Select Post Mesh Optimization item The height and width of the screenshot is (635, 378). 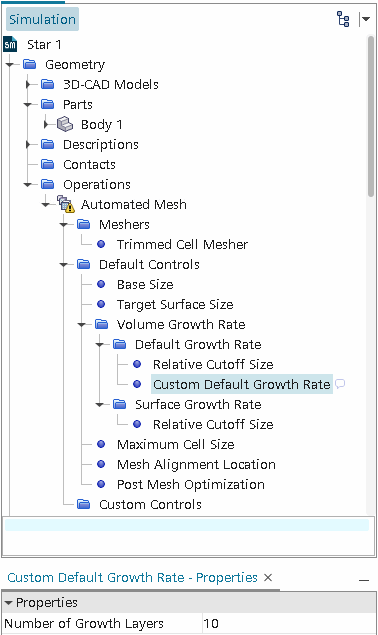tap(190, 484)
